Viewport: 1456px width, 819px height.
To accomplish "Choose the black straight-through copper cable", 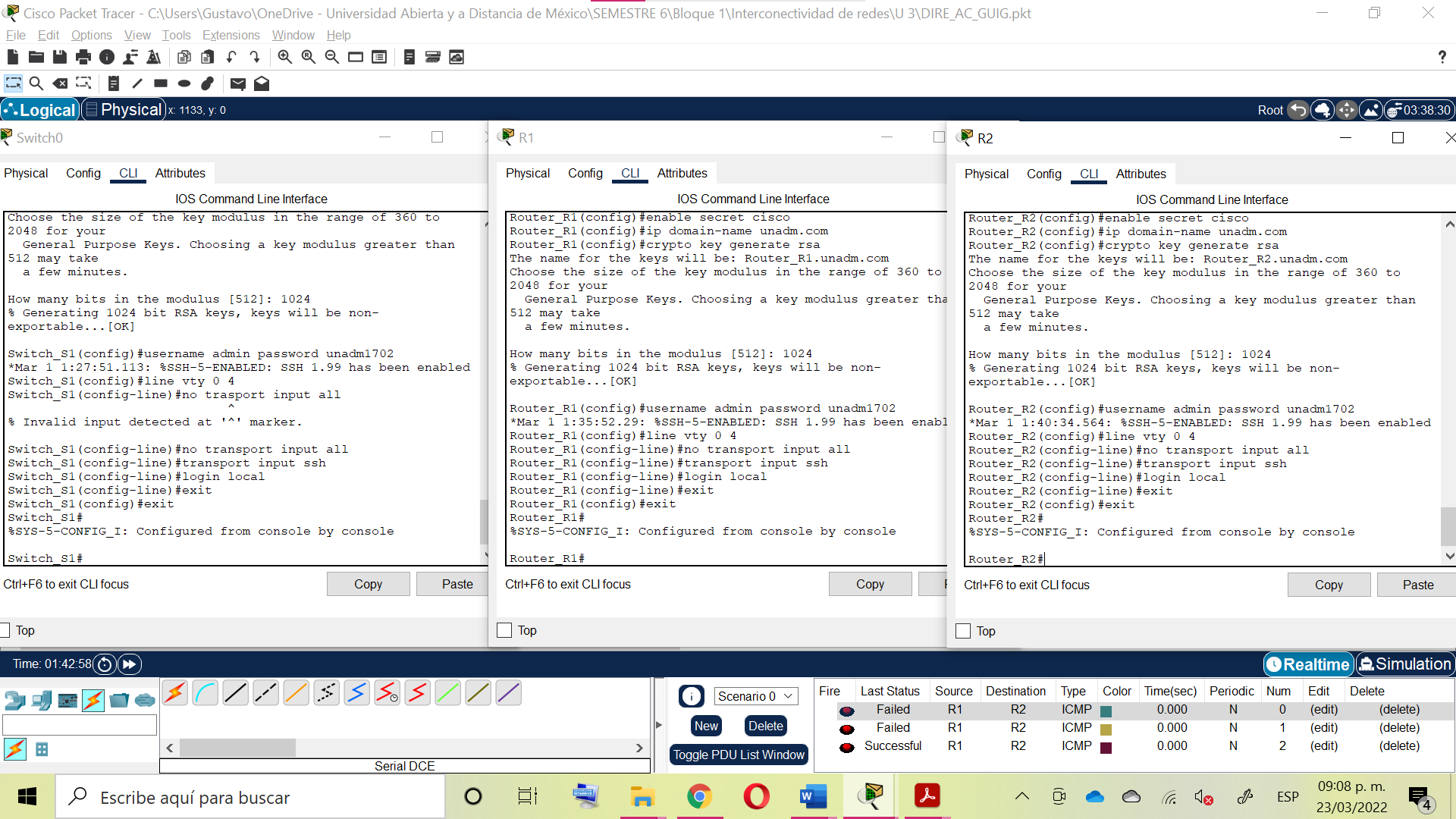I will pos(236,692).
